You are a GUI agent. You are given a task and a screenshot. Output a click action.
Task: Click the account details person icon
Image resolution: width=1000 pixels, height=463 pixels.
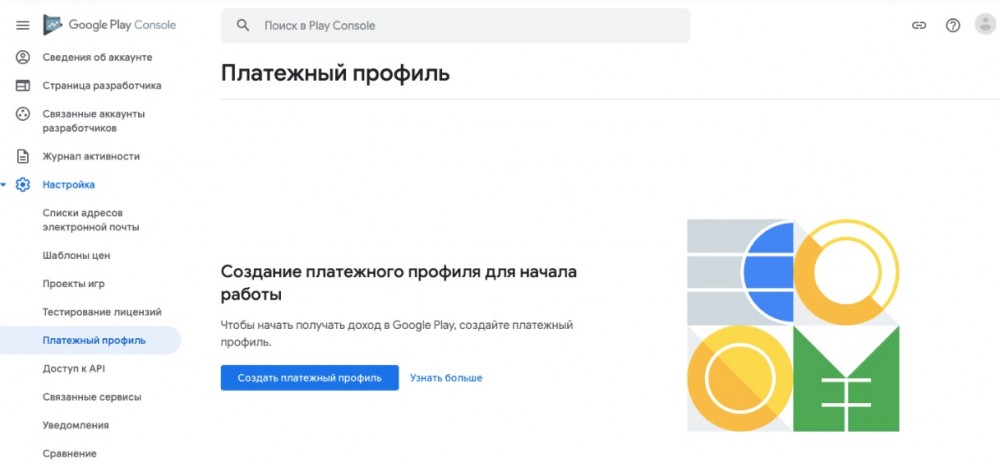[x=23, y=57]
